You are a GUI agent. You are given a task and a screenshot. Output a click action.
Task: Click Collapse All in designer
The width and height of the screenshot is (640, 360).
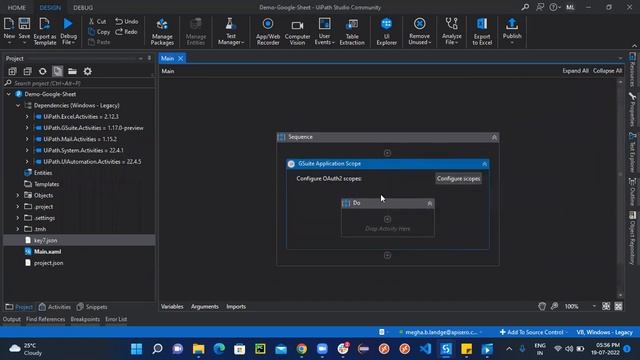(x=607, y=71)
